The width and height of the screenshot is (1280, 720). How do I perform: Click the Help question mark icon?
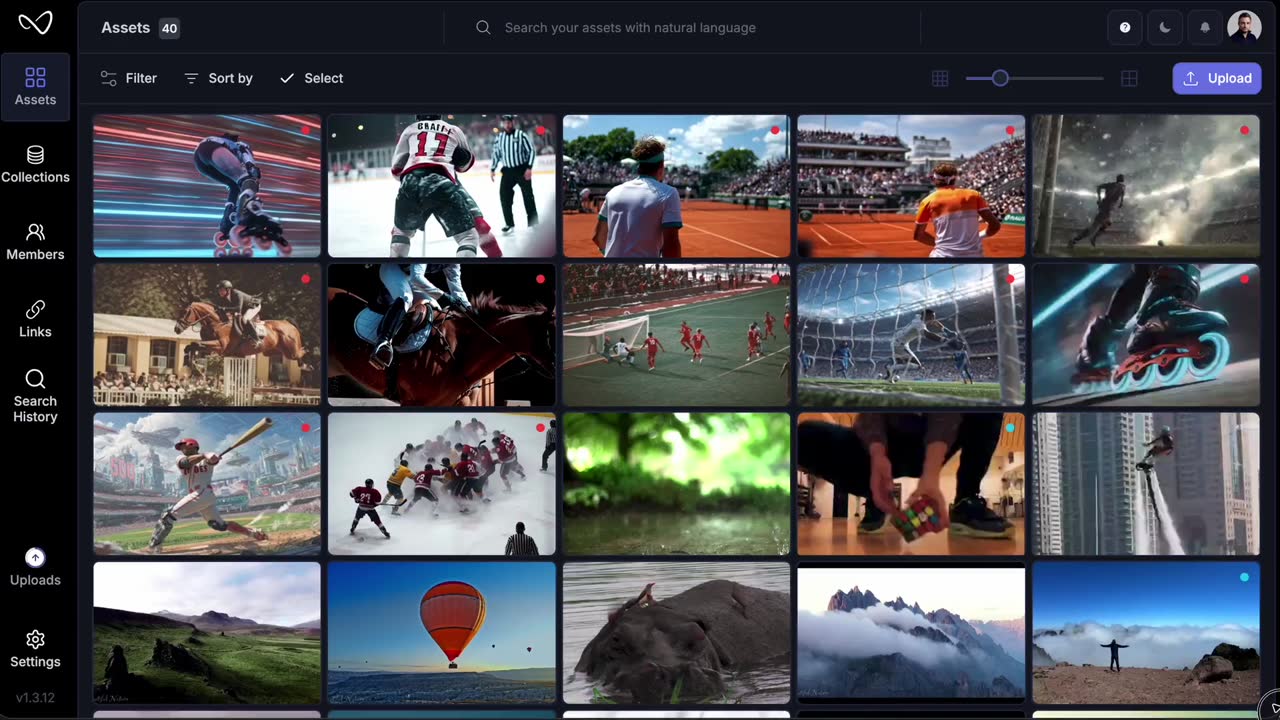(x=1124, y=27)
